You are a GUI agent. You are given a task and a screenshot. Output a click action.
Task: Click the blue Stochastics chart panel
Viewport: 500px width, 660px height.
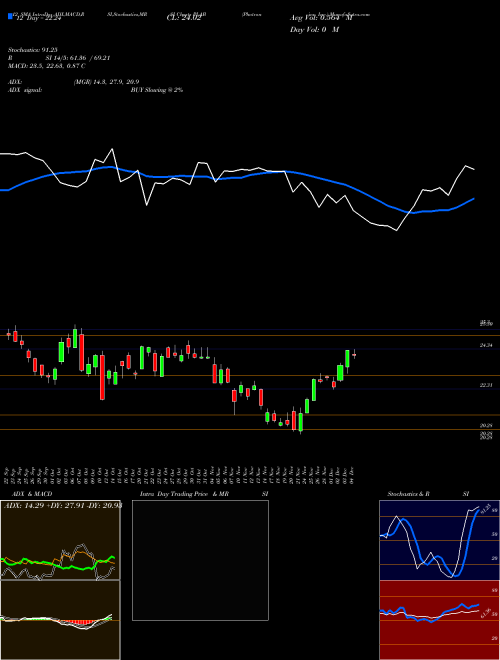pos(439,540)
